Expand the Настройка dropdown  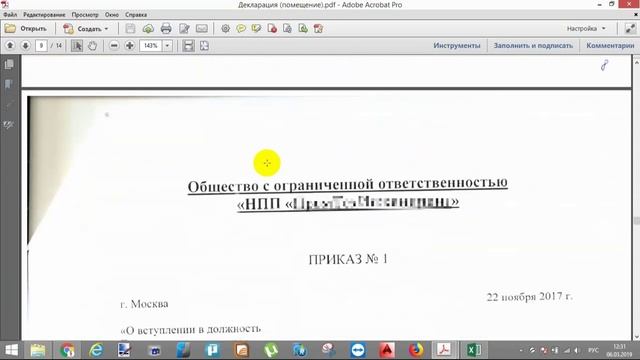tap(586, 29)
